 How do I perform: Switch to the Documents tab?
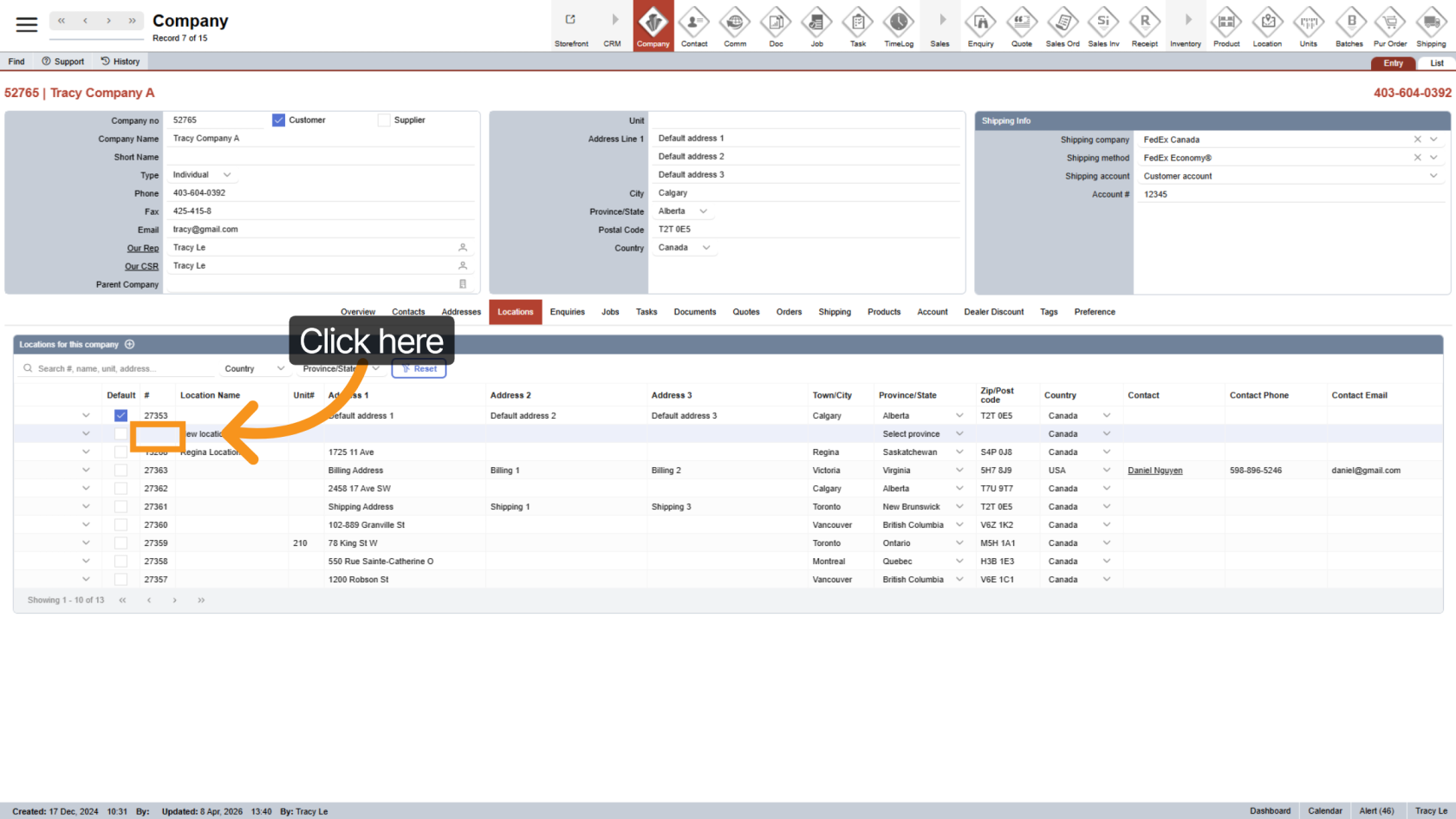coord(695,312)
